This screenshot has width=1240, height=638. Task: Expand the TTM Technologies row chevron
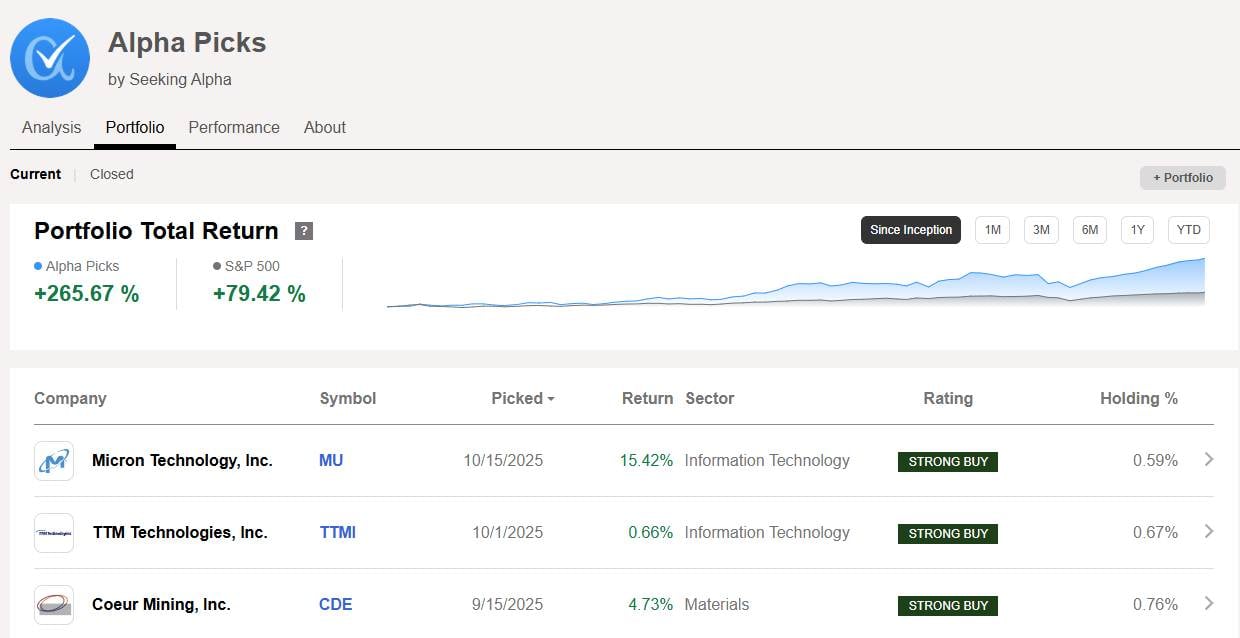pos(1209,532)
